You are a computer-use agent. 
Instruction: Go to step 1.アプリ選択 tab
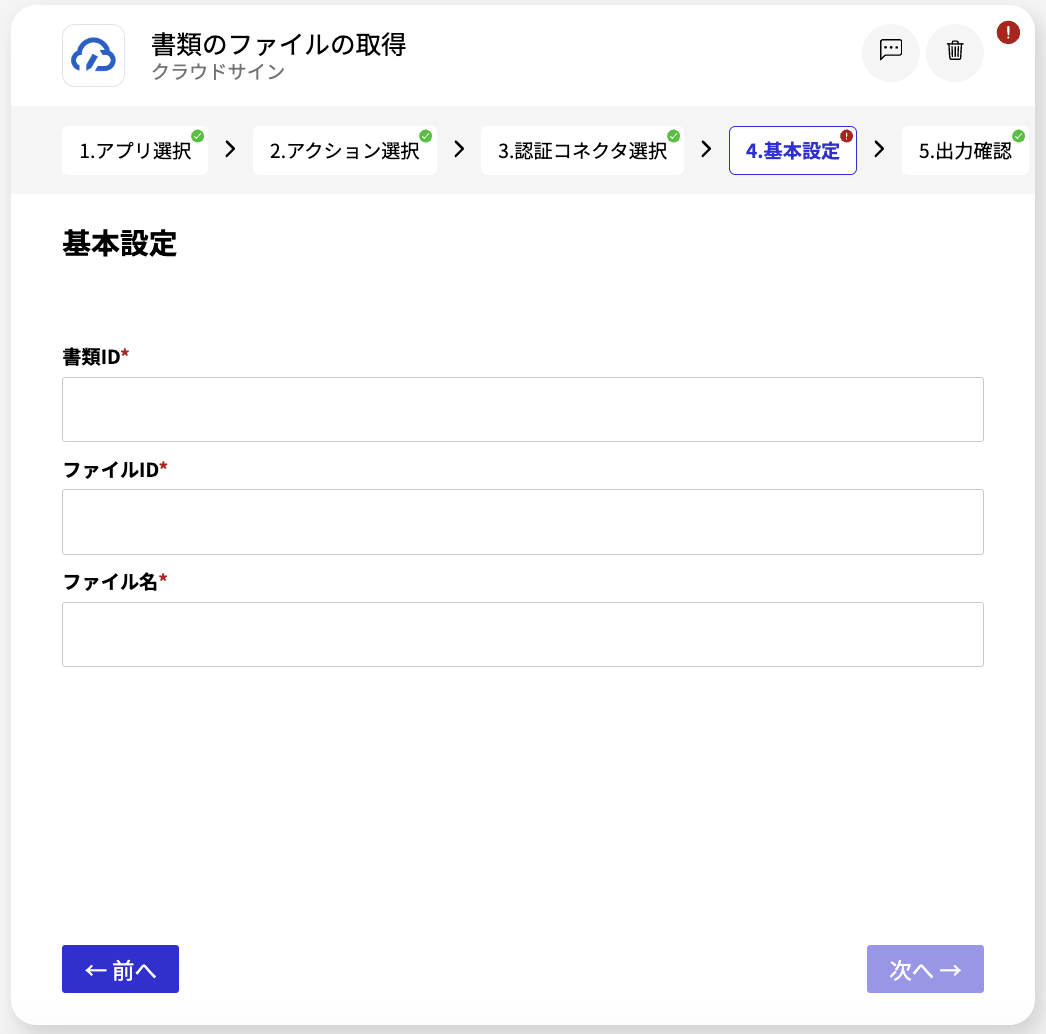[135, 151]
